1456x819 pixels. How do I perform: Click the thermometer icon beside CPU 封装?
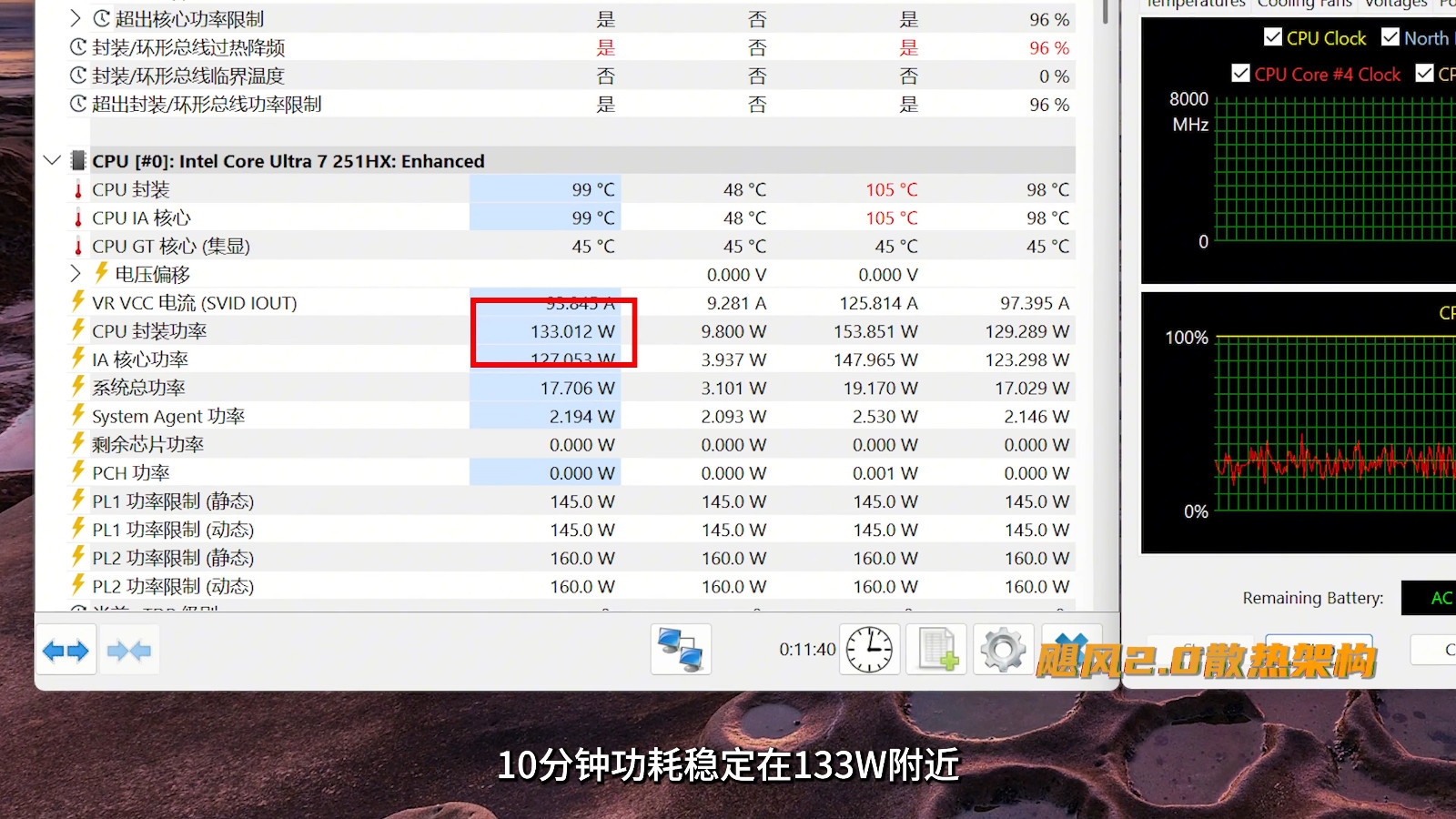click(78, 189)
